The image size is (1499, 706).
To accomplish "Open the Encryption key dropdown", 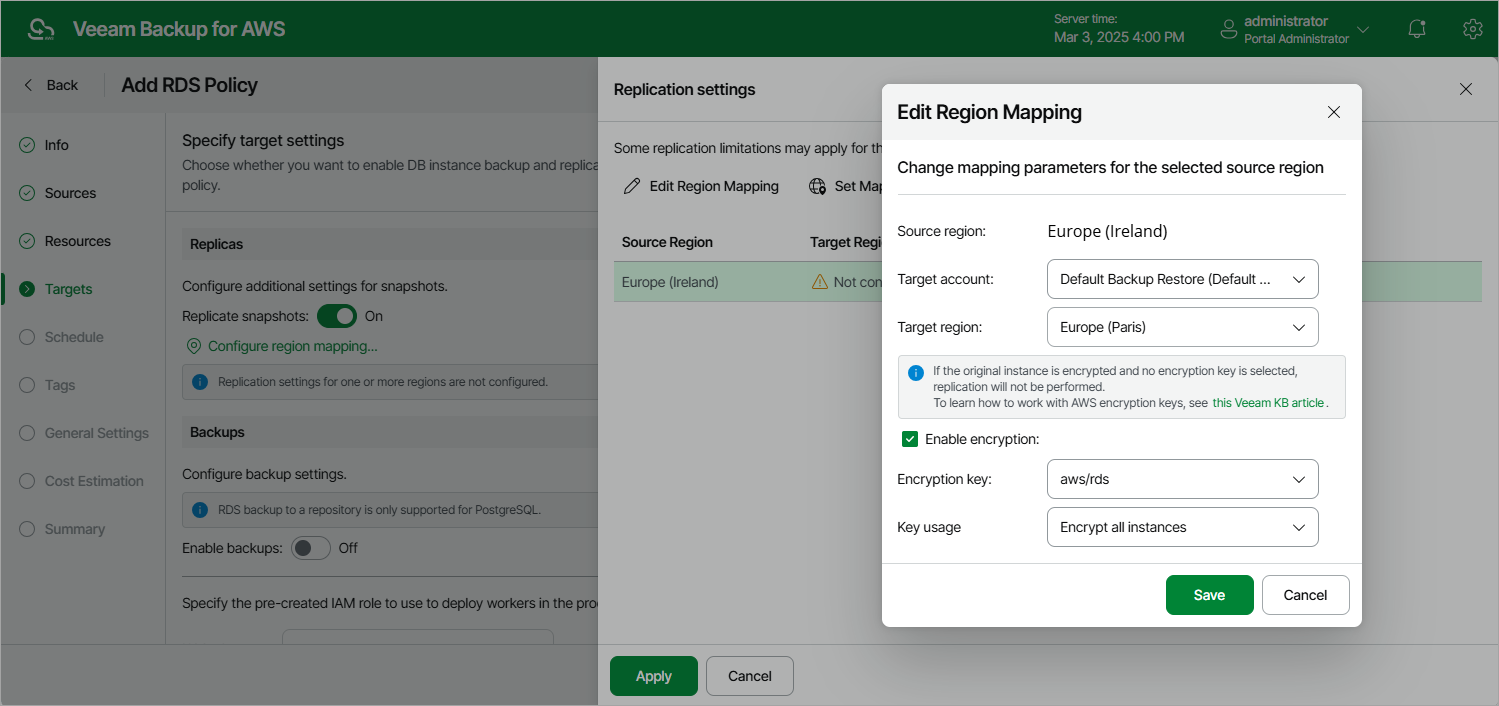I will click(x=1182, y=479).
